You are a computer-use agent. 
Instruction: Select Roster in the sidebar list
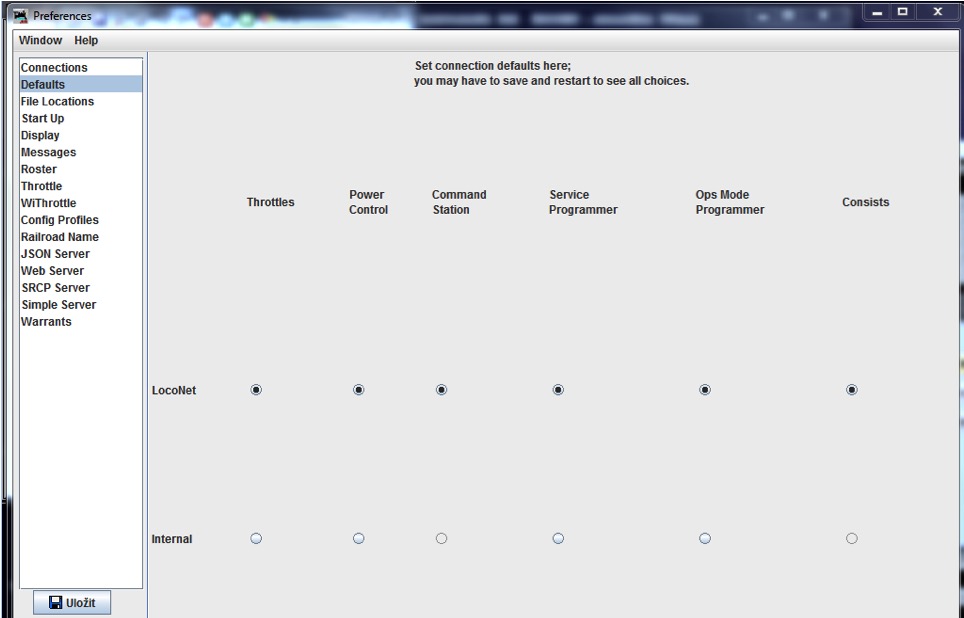(39, 170)
